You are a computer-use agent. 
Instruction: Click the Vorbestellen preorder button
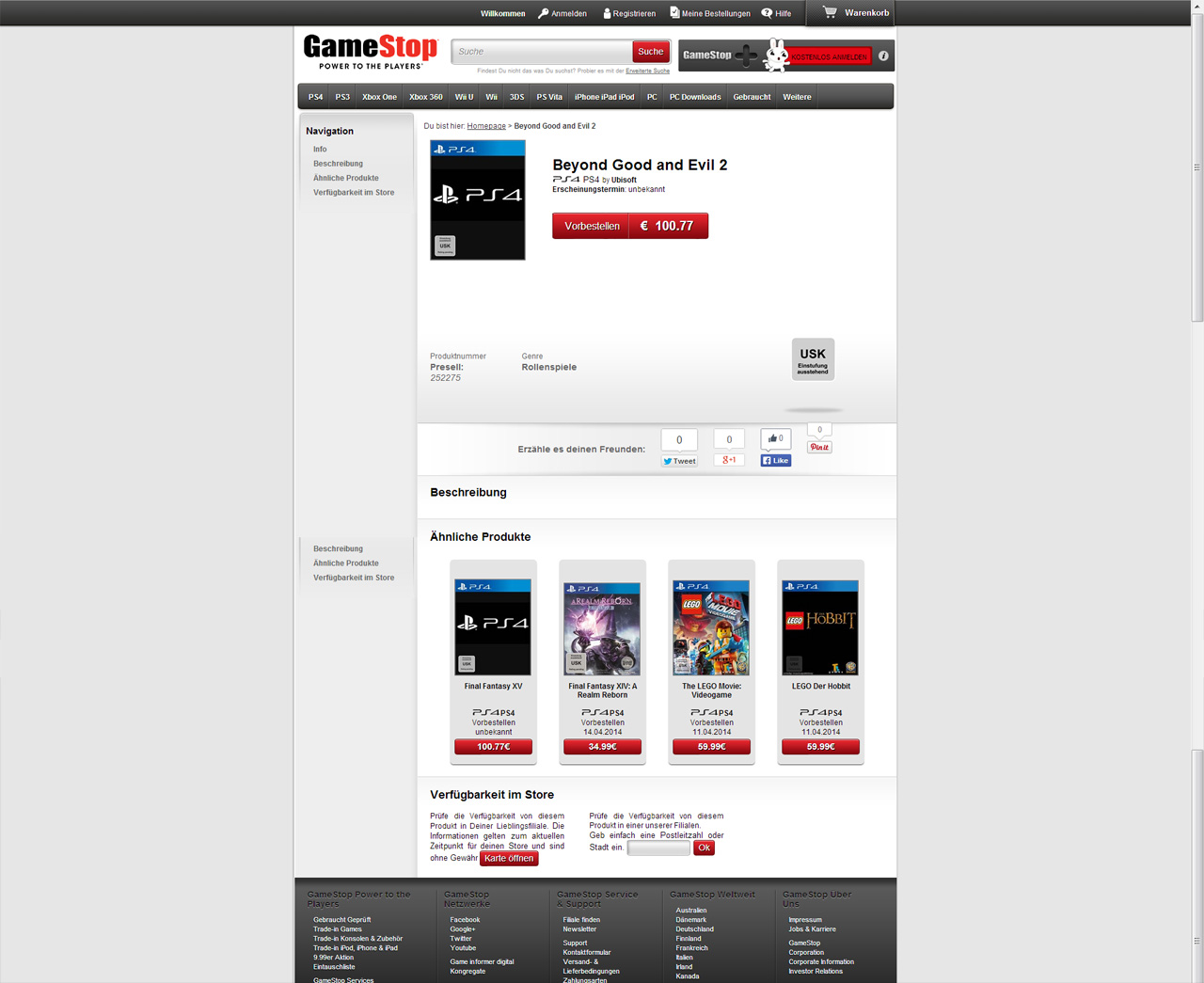pos(590,226)
